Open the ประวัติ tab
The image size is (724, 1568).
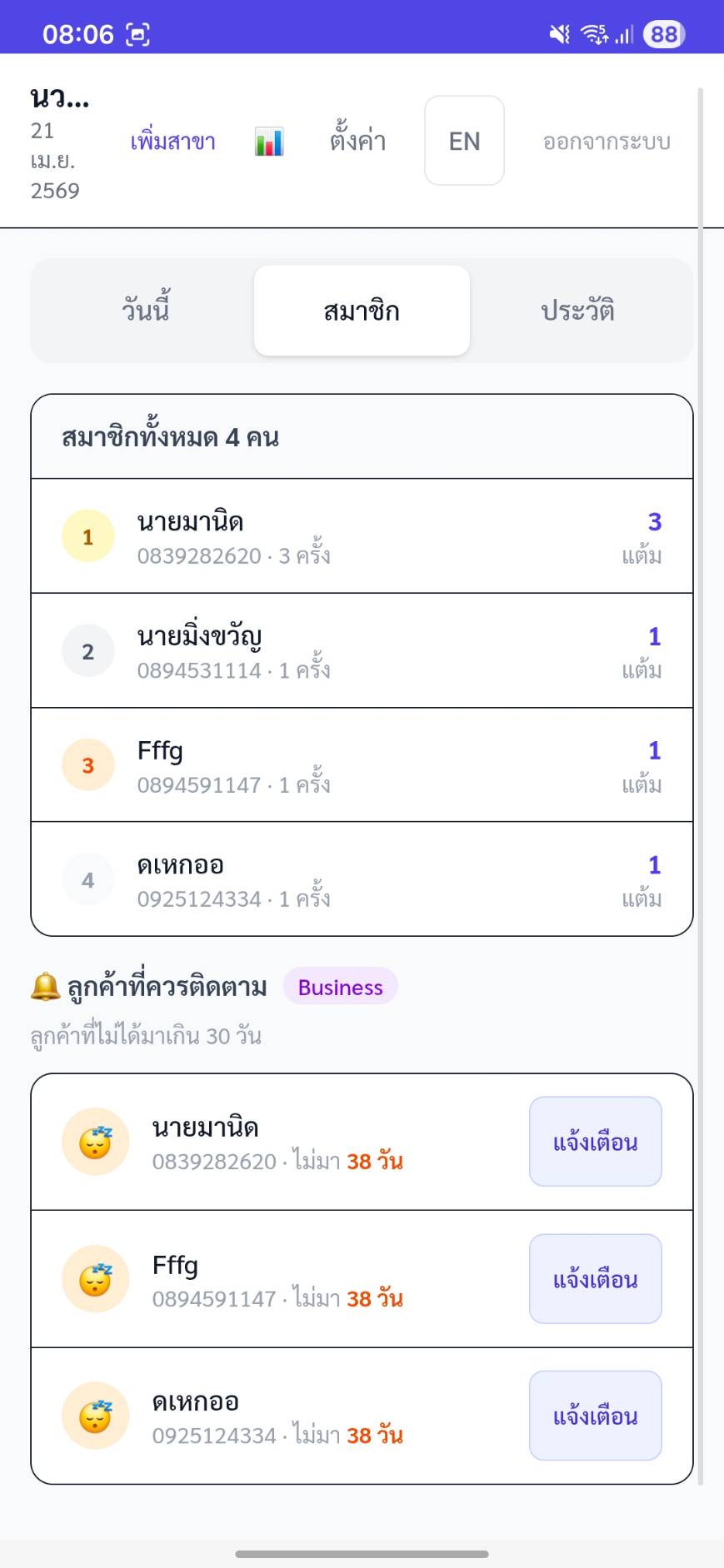577,311
